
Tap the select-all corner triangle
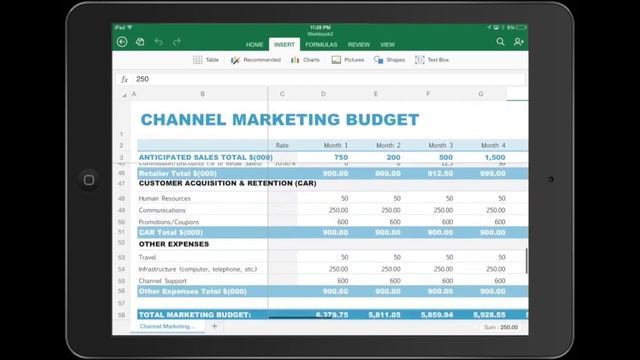124,96
